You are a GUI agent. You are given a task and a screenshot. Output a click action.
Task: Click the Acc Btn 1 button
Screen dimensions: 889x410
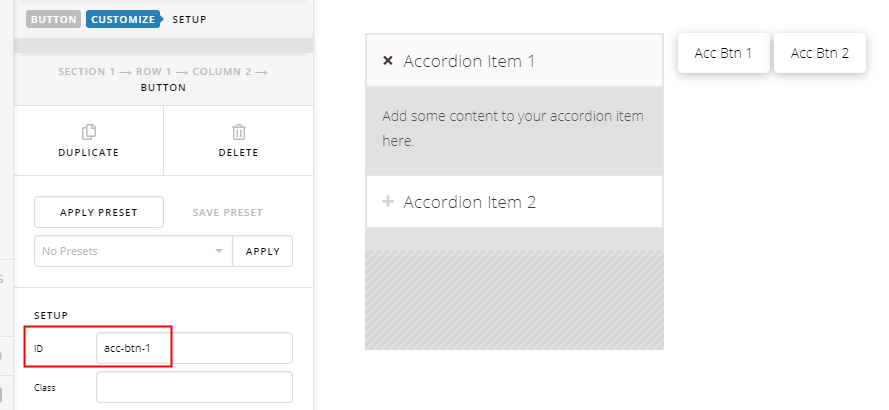pos(723,53)
